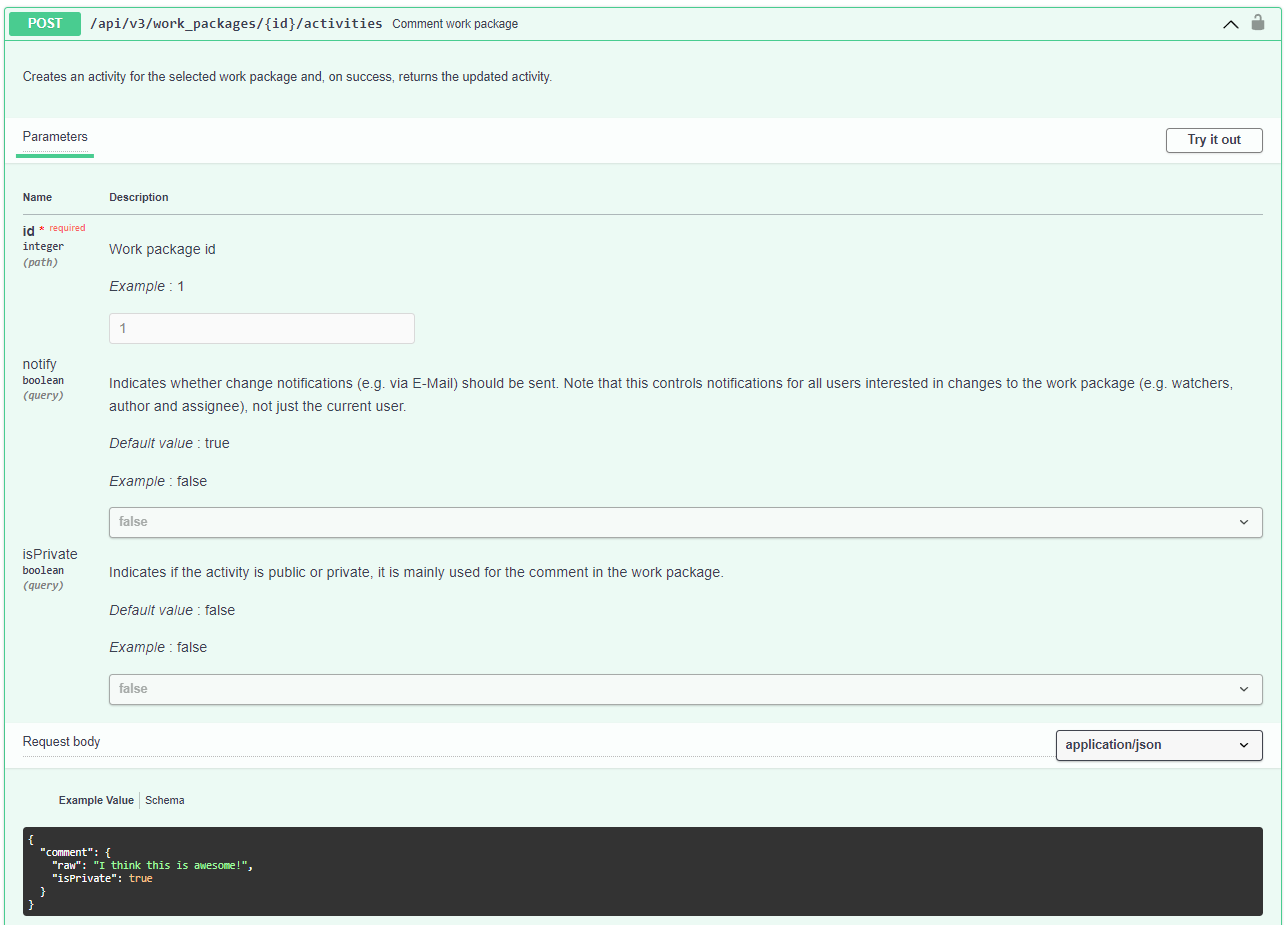Click the 'isPrivate' parameter name
1286x925 pixels.
(50, 554)
